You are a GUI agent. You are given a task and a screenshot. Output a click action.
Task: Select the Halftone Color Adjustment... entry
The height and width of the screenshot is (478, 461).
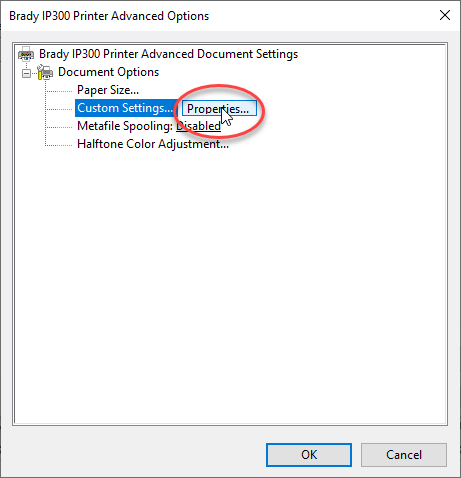pyautogui.click(x=153, y=144)
